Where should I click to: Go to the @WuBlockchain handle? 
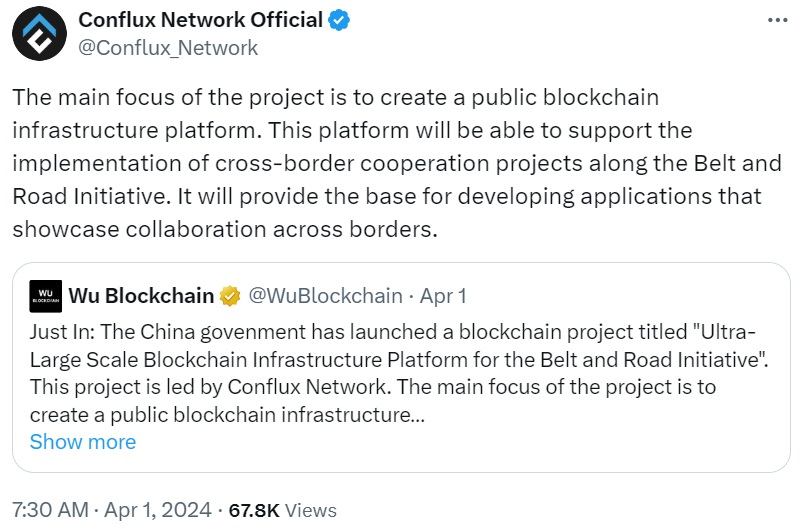tap(324, 296)
